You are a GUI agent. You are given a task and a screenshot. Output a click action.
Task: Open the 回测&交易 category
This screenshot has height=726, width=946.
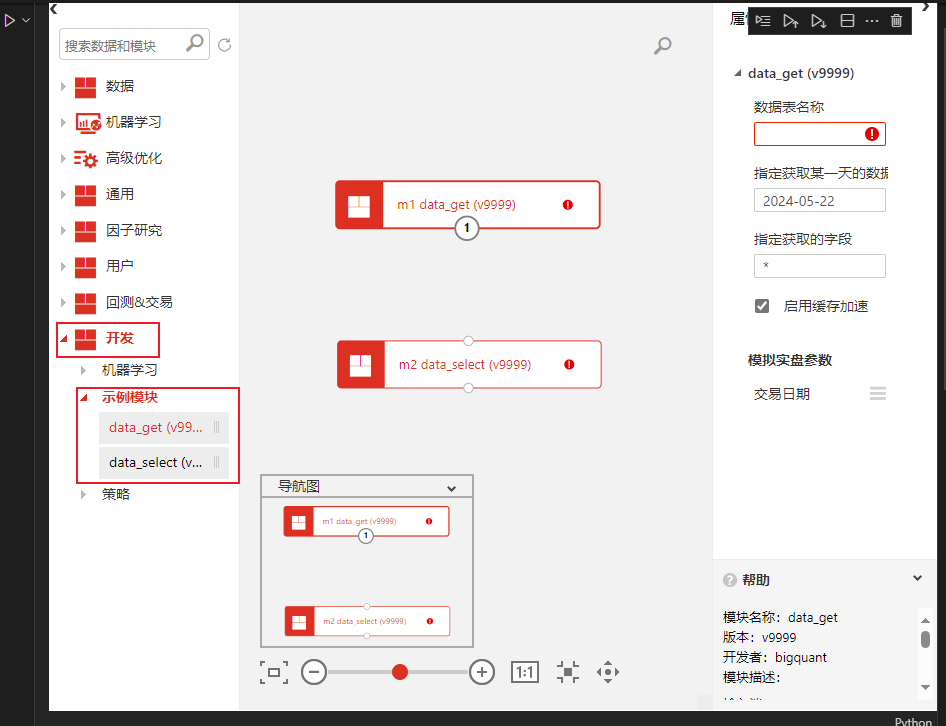139,302
